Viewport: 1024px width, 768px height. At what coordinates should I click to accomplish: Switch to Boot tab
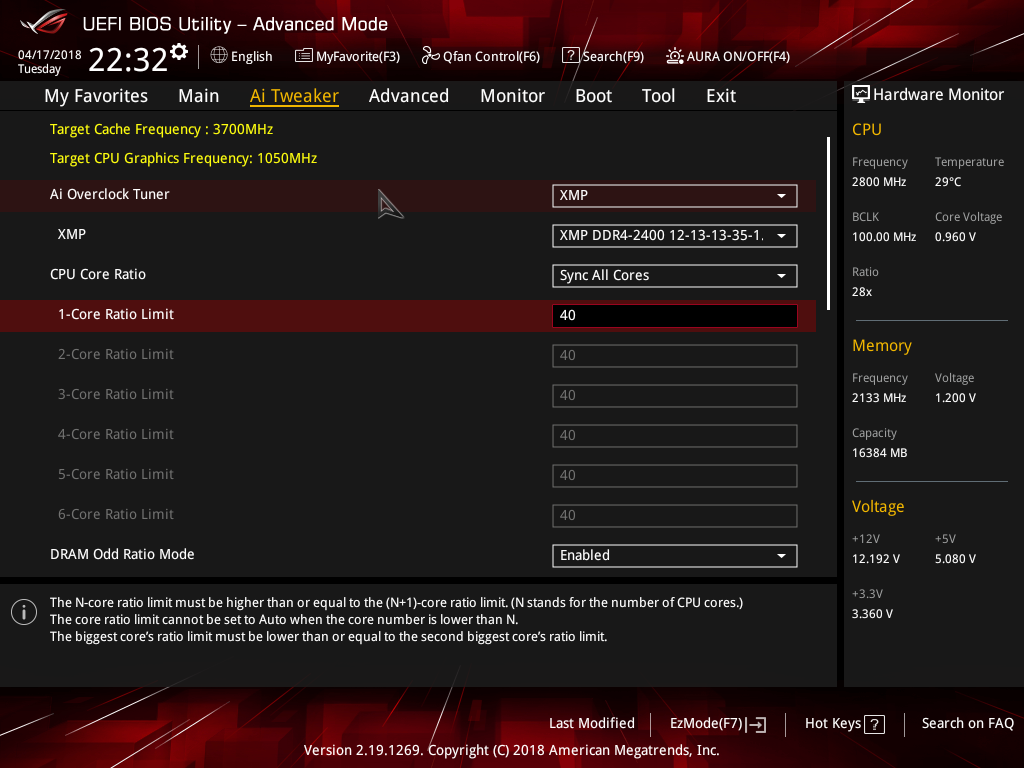pyautogui.click(x=593, y=96)
